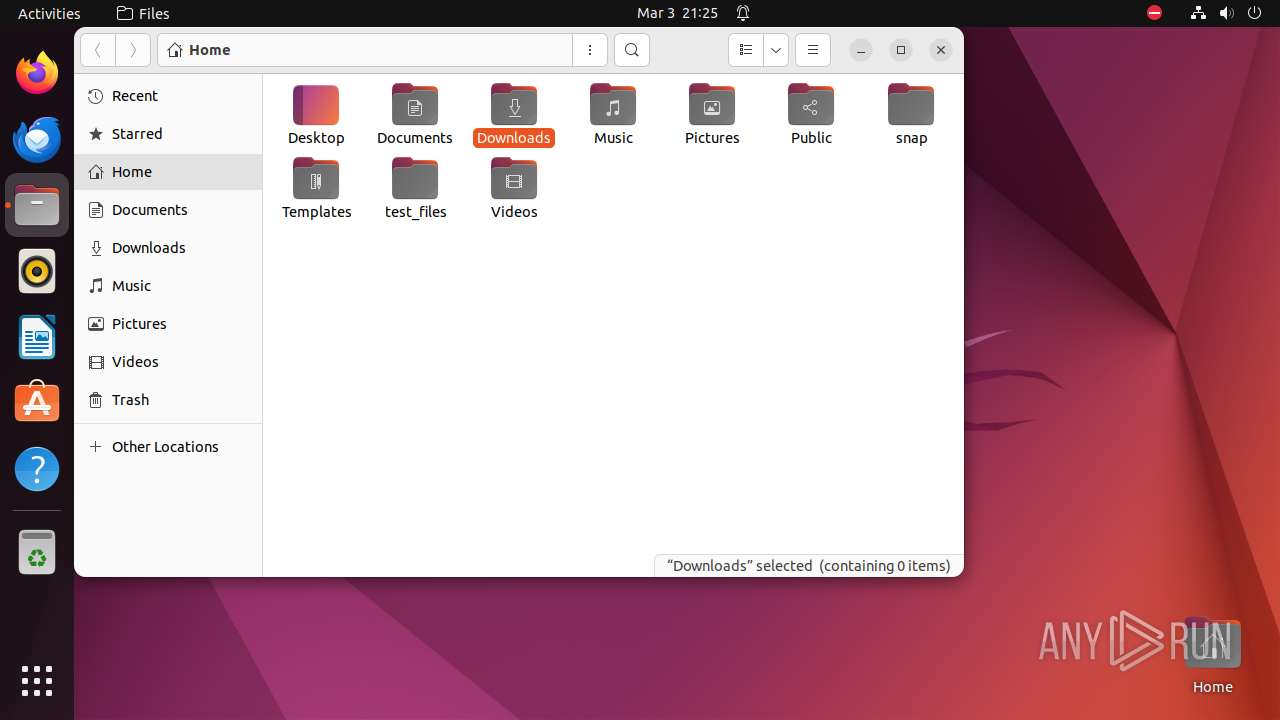The width and height of the screenshot is (1280, 720).
Task: Open the Trash icon in the dock
Action: coord(37,552)
